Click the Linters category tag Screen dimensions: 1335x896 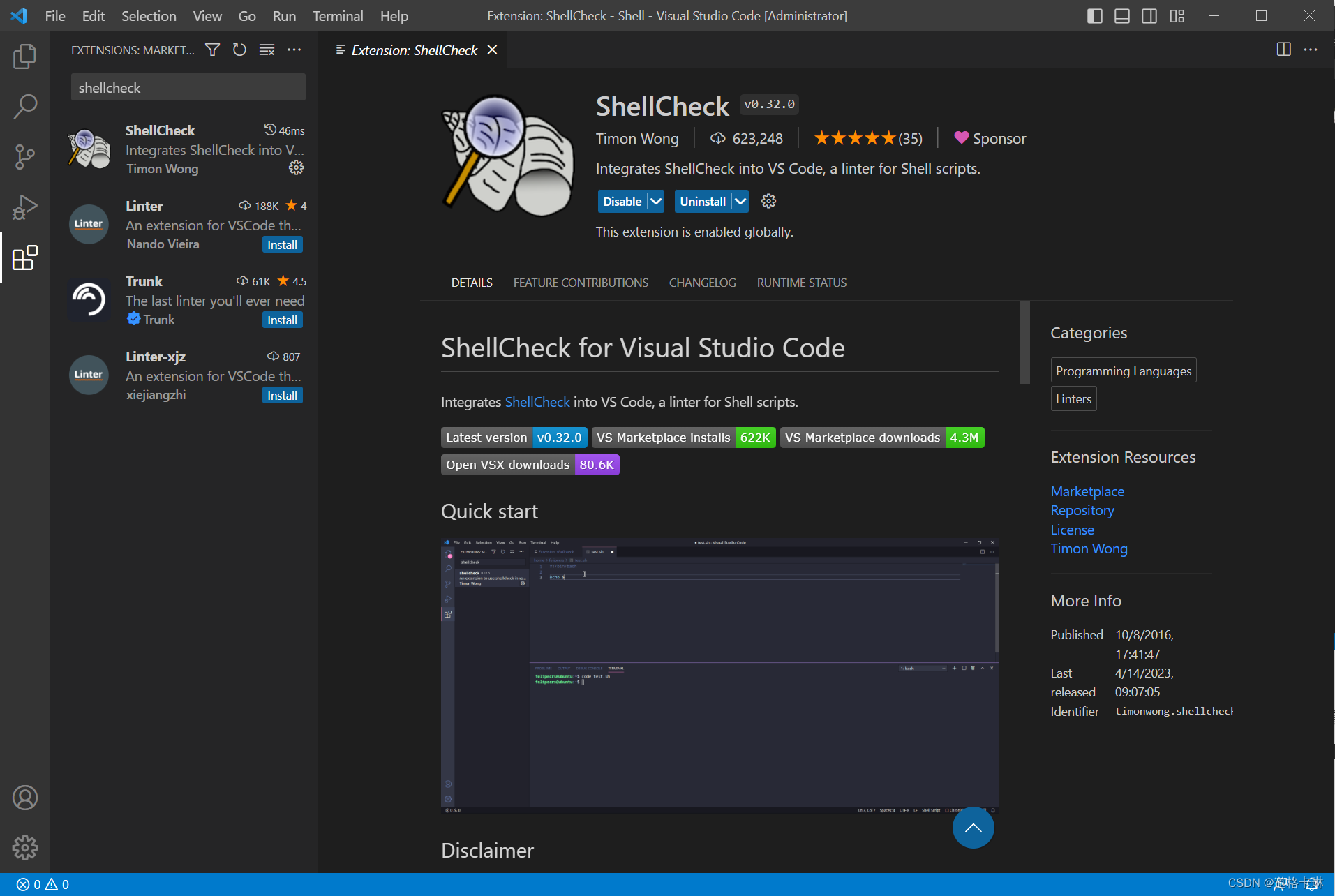coord(1073,398)
